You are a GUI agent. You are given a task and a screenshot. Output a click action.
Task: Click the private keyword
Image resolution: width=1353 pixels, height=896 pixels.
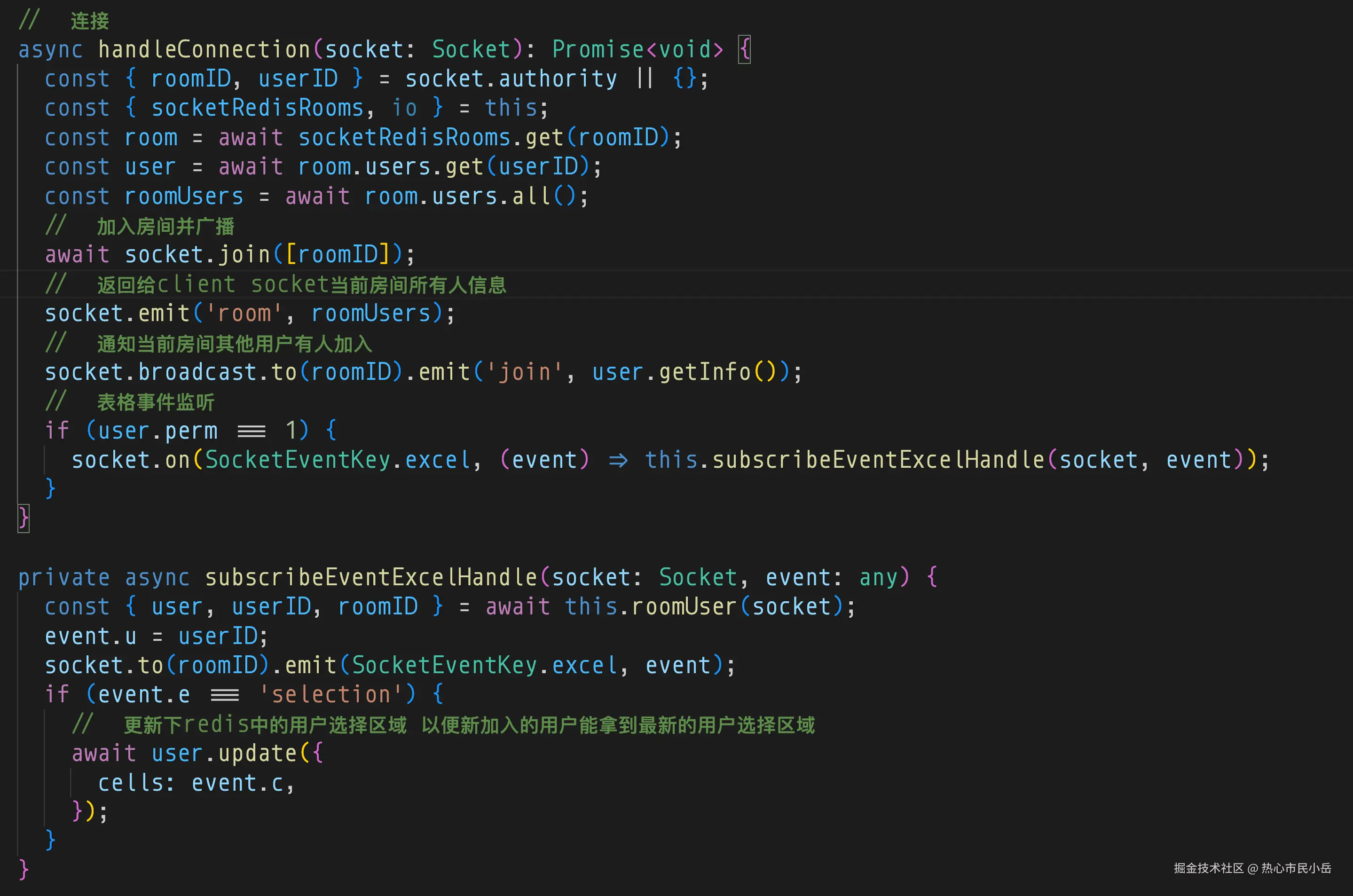point(63,577)
